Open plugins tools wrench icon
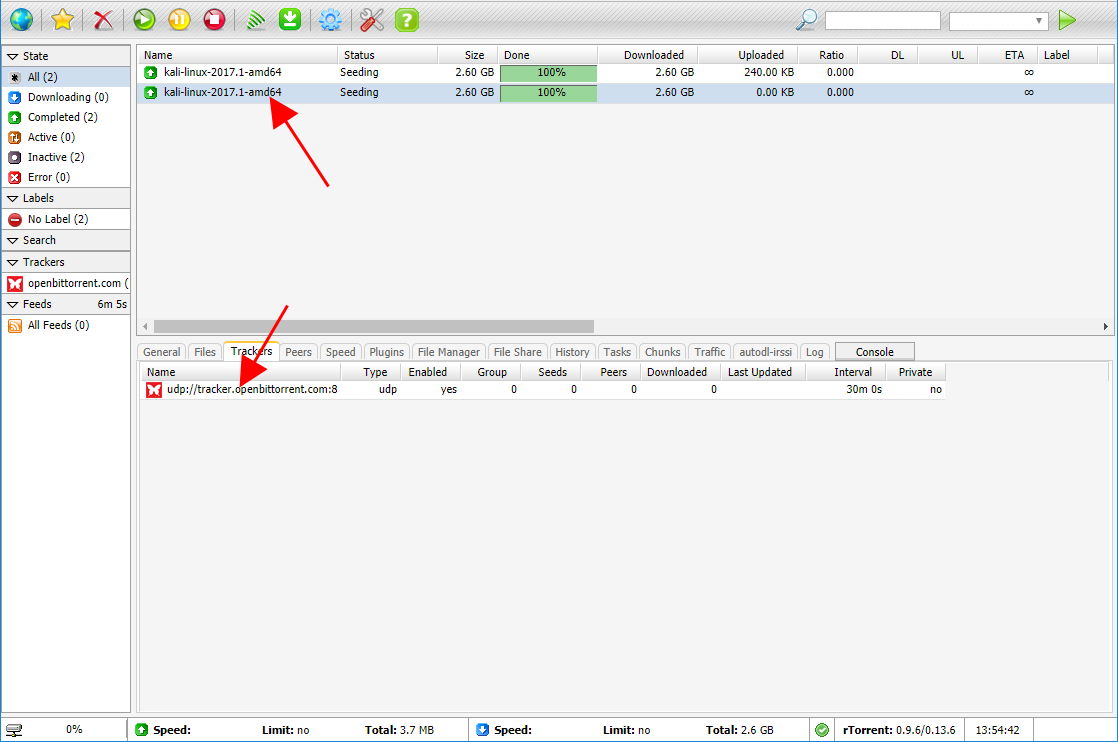1118x742 pixels. [x=371, y=19]
